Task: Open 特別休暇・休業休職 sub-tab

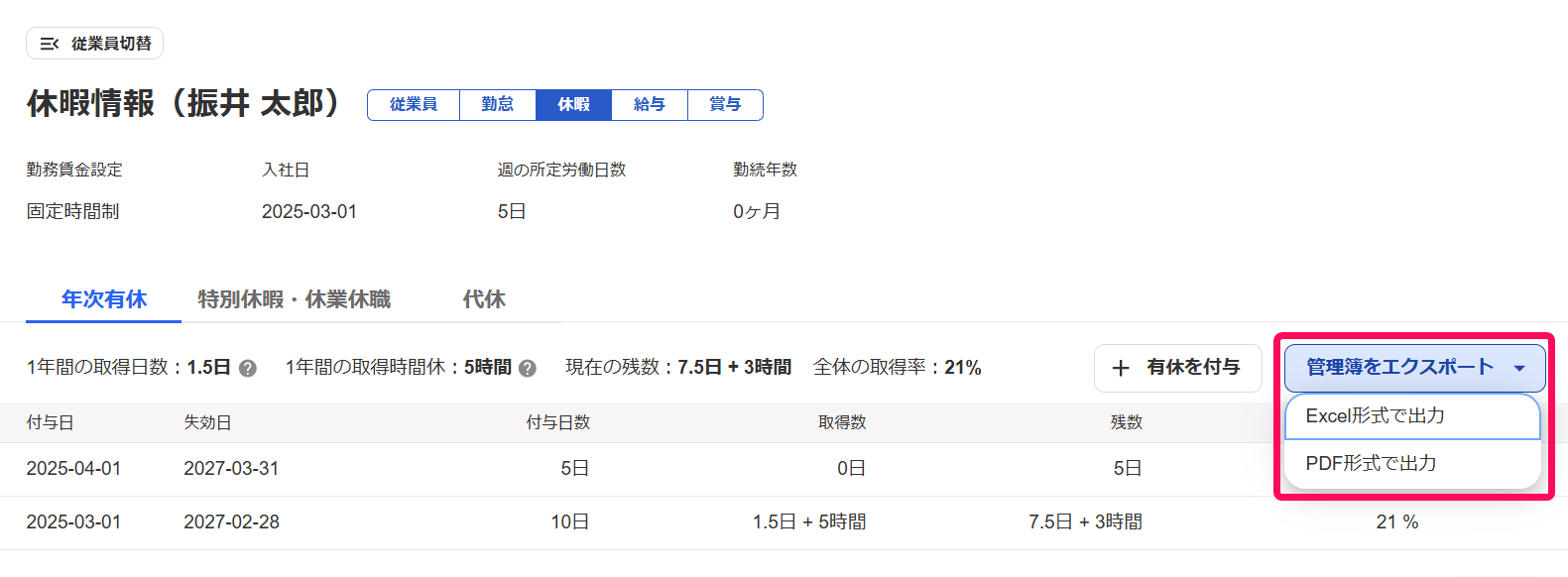Action: pyautogui.click(x=295, y=299)
